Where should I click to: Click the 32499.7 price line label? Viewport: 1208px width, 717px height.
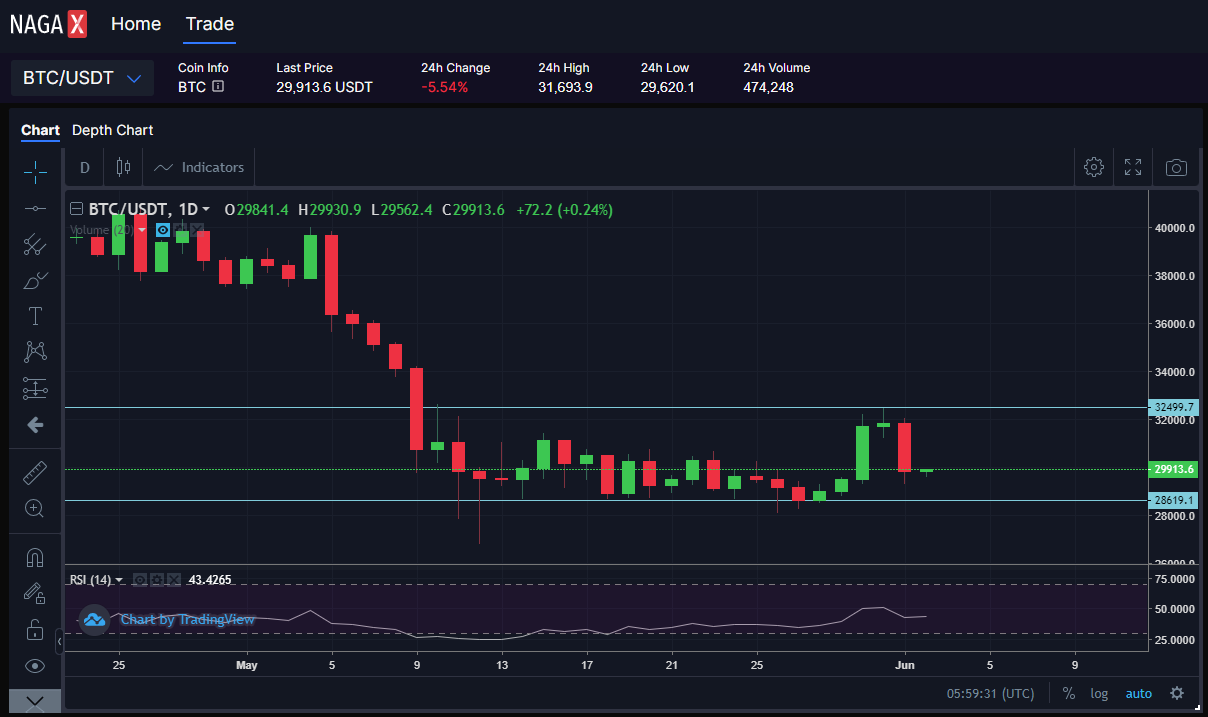click(1174, 407)
